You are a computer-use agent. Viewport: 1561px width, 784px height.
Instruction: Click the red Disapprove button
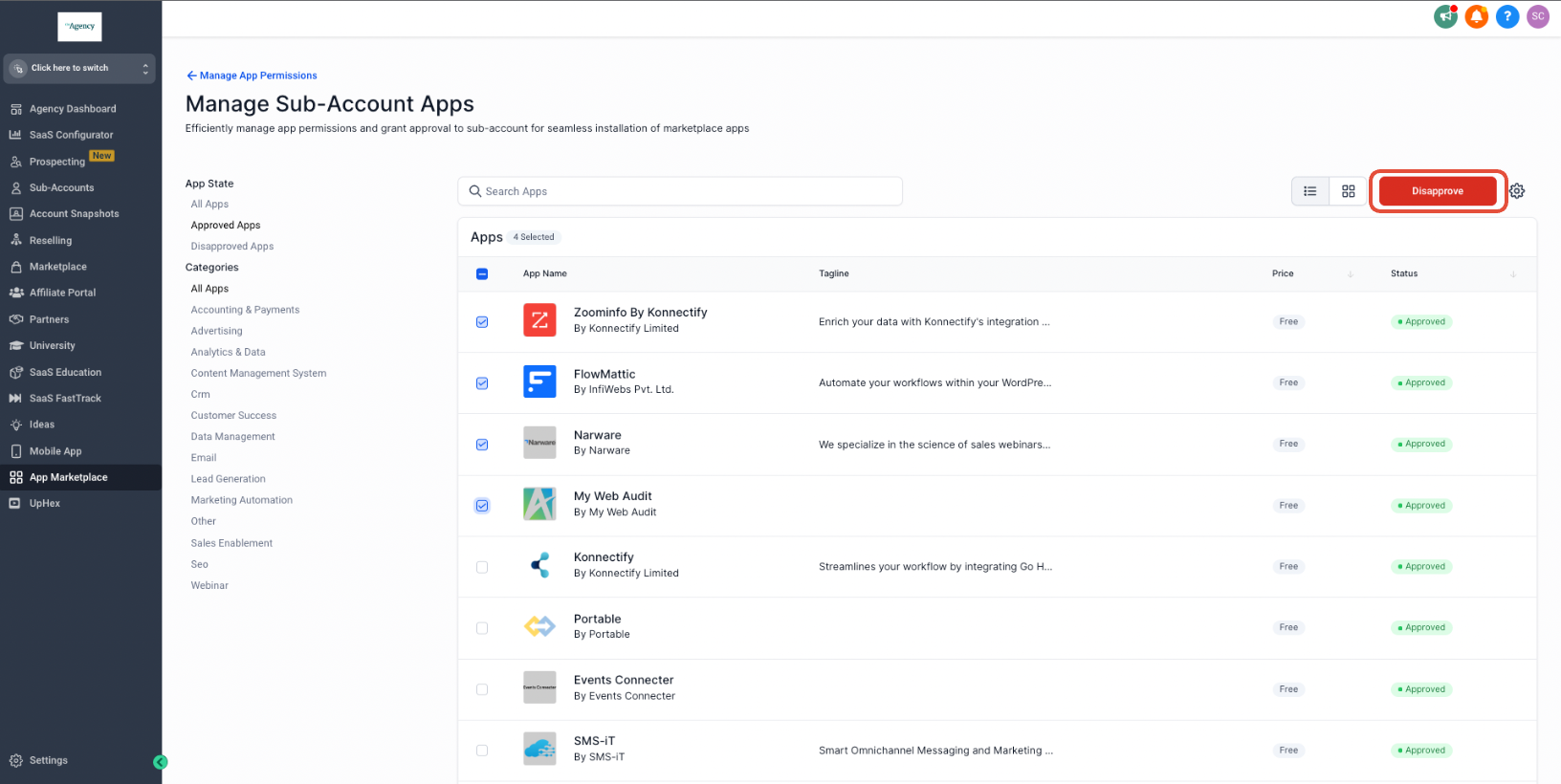(1438, 191)
